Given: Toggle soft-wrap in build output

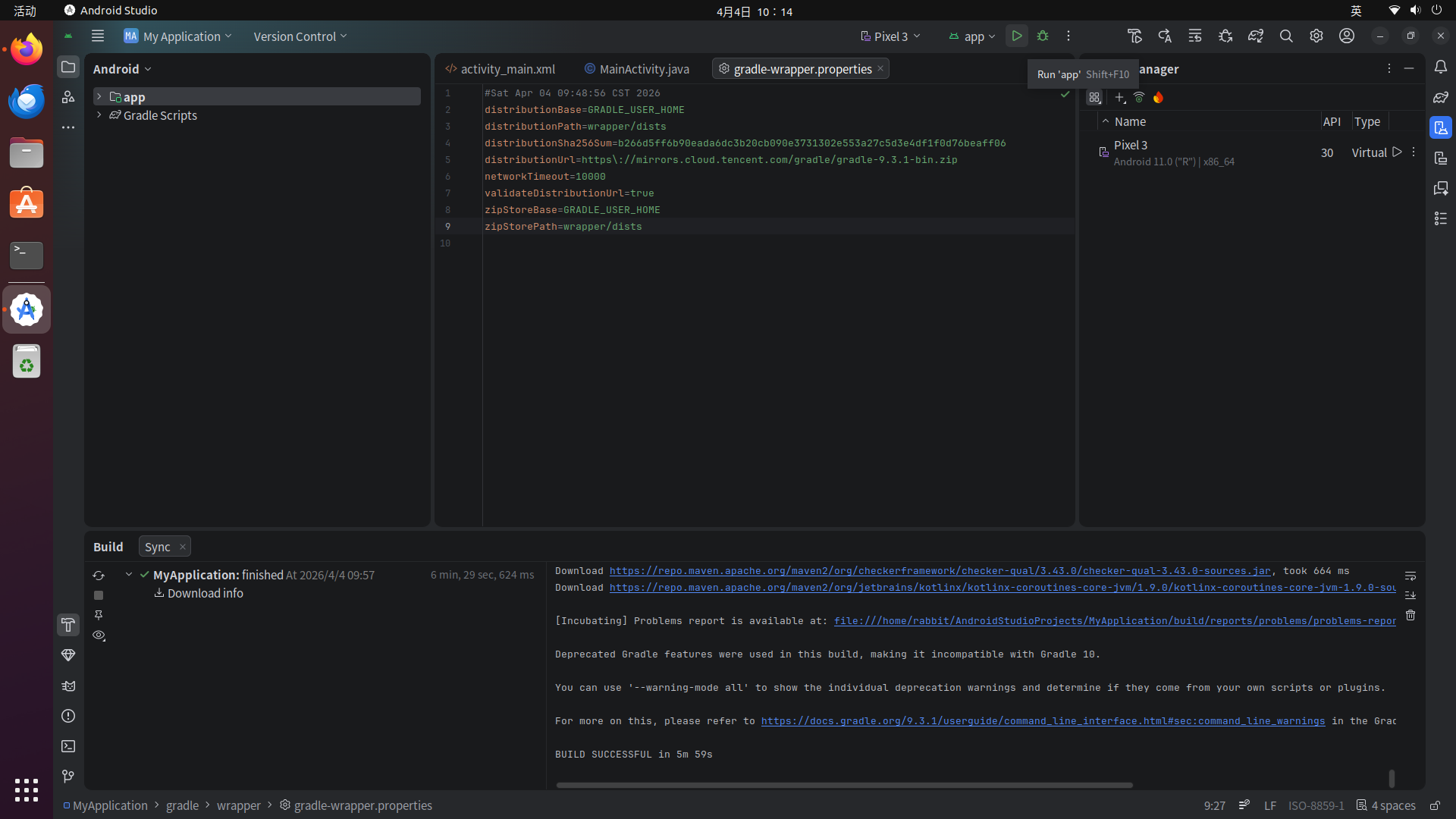Looking at the screenshot, I should tap(1410, 576).
